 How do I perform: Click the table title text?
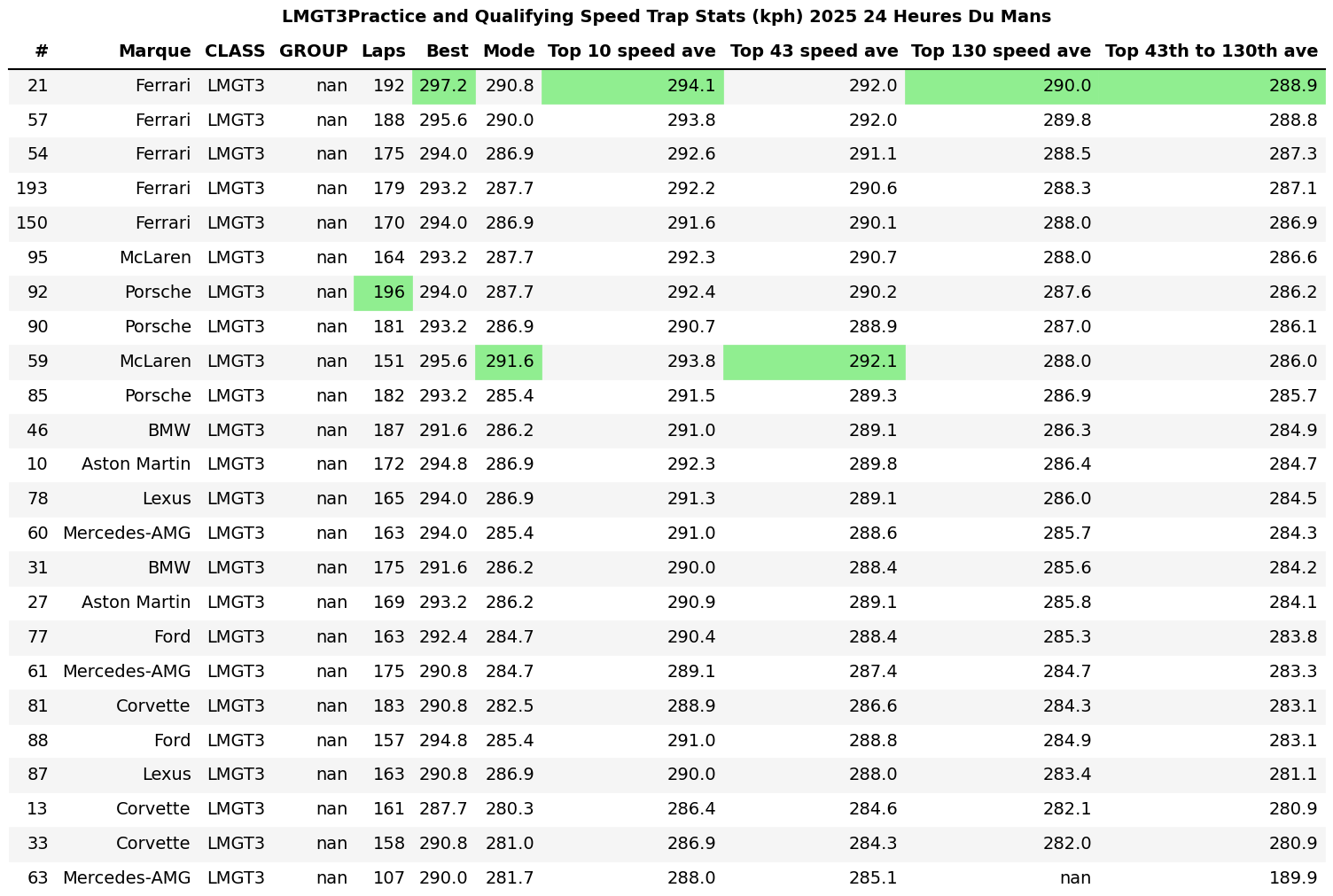[x=666, y=15]
